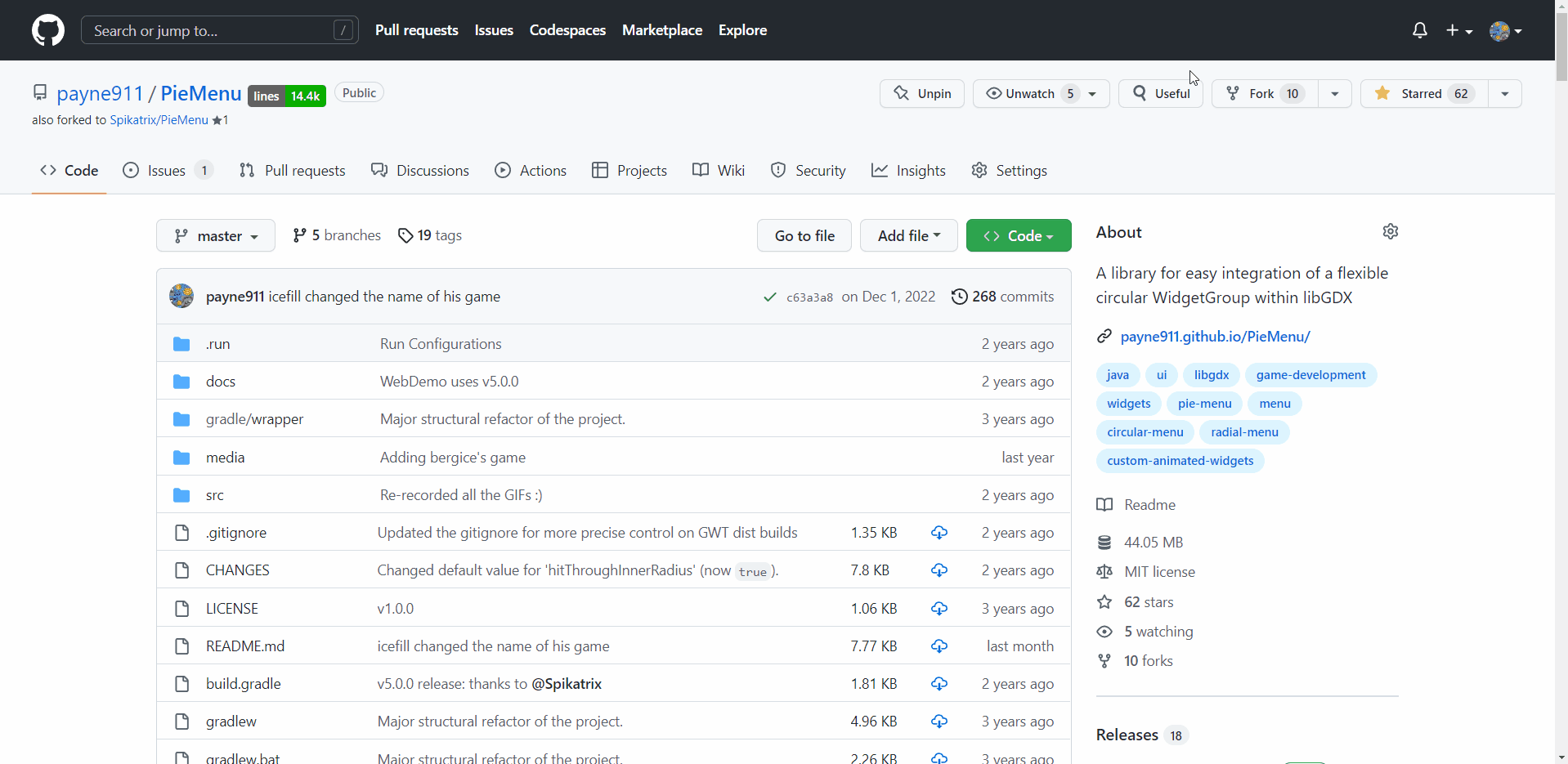Open the 5 branches link
This screenshot has width=1568, height=764.
(337, 235)
